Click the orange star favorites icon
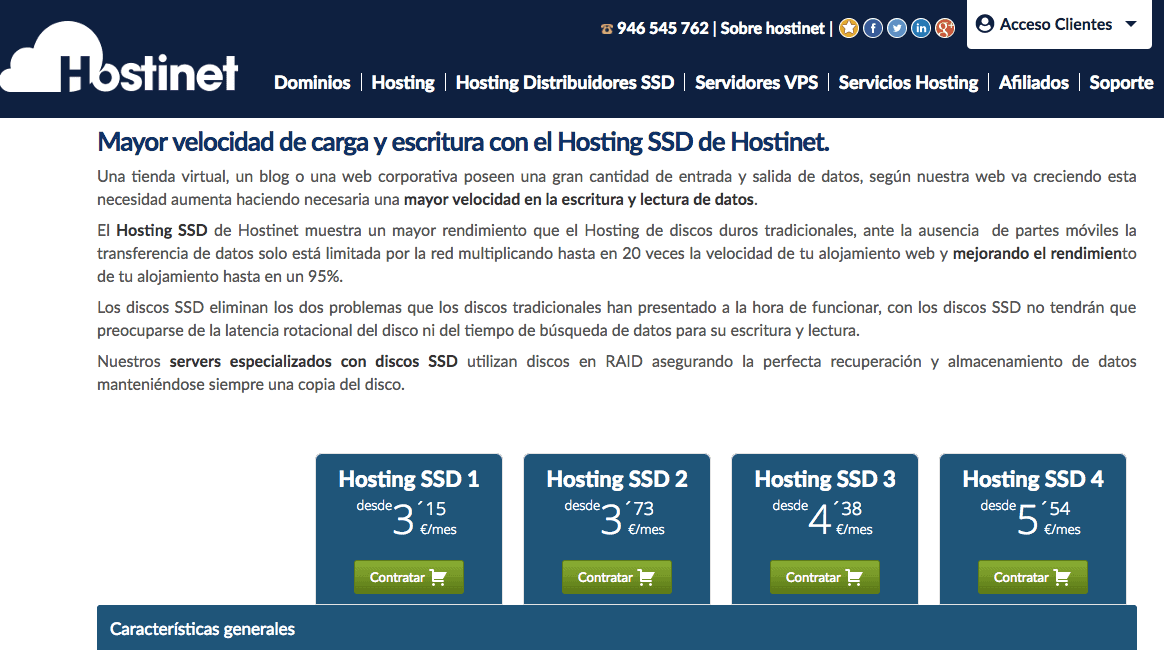The width and height of the screenshot is (1164, 650). click(849, 28)
